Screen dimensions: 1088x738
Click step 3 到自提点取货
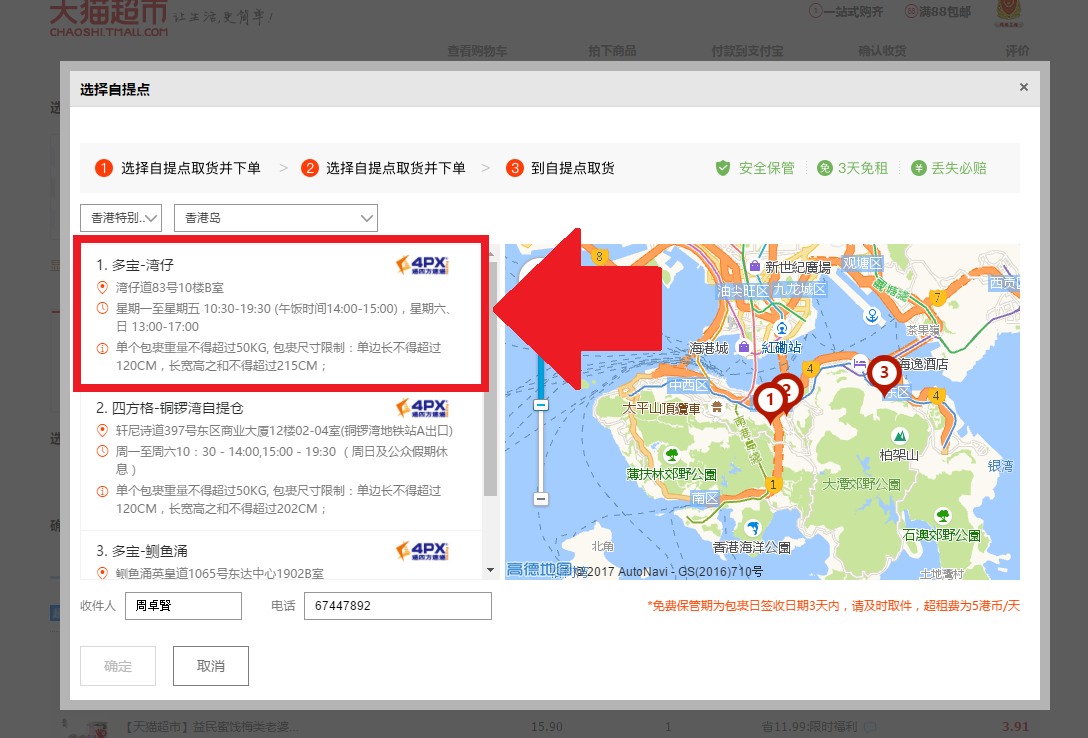(561, 168)
